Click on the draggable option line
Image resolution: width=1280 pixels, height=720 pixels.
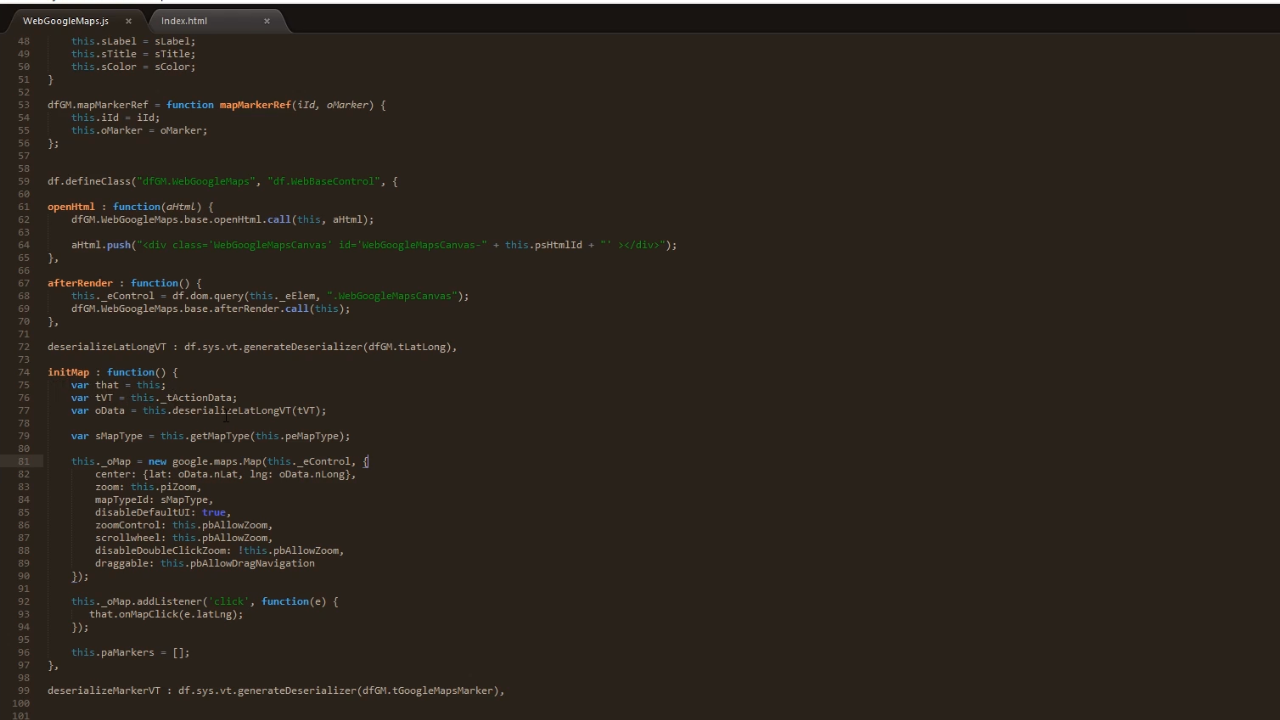pos(204,563)
